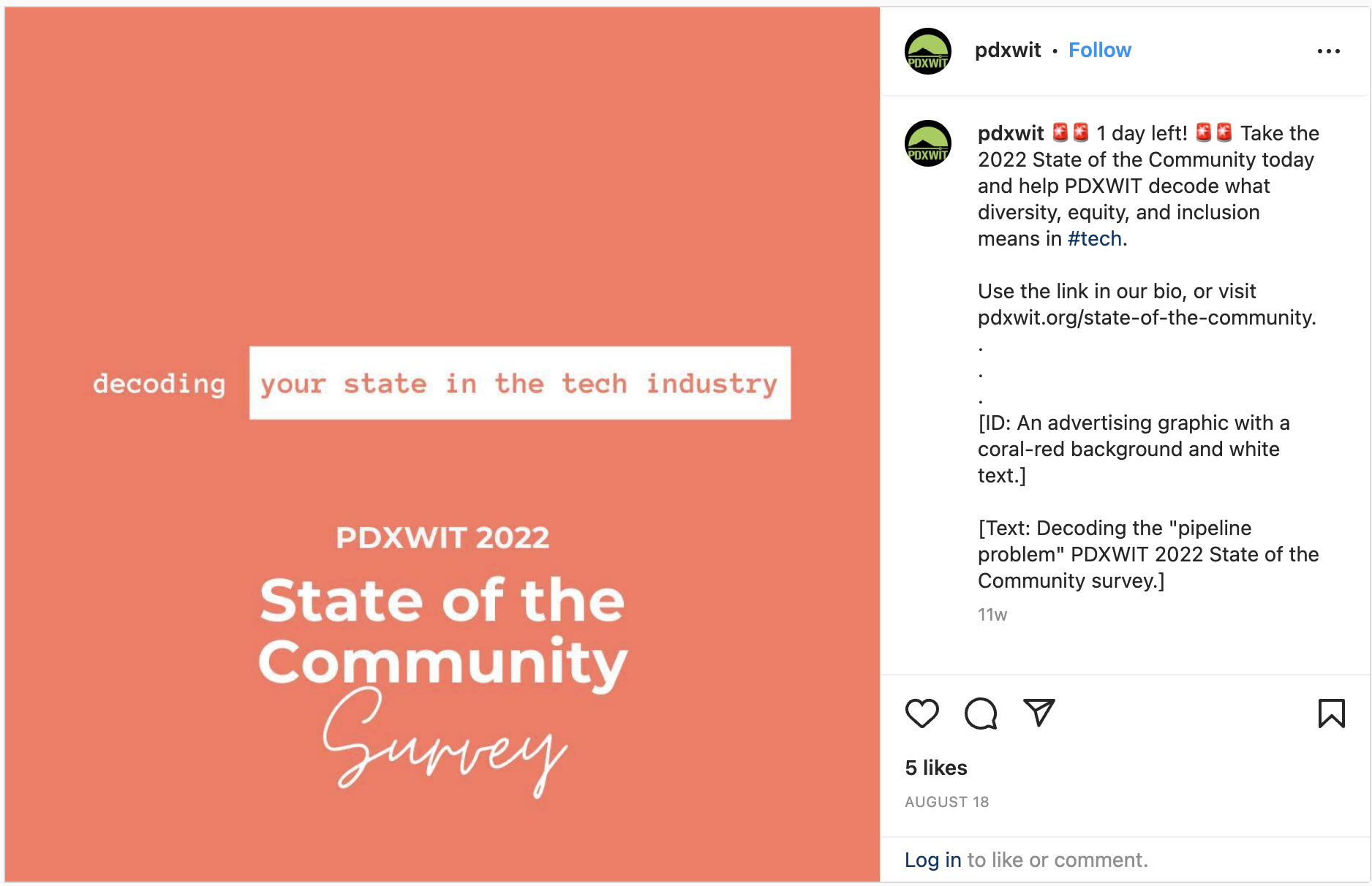Image resolution: width=1372 pixels, height=886 pixels.
Task: Open the pdxwit username in the header
Action: (x=1007, y=50)
